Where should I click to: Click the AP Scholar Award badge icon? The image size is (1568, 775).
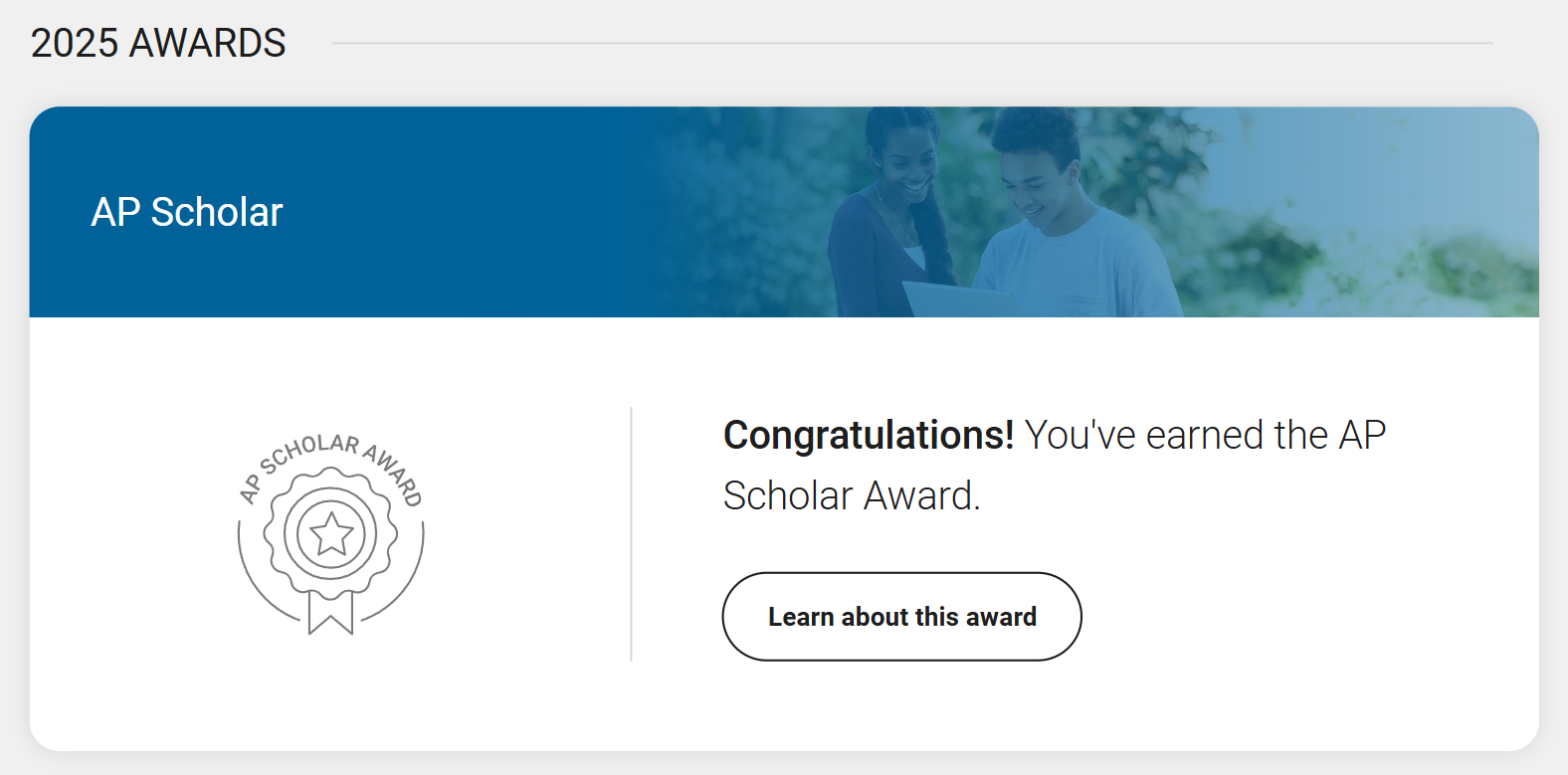(x=331, y=534)
